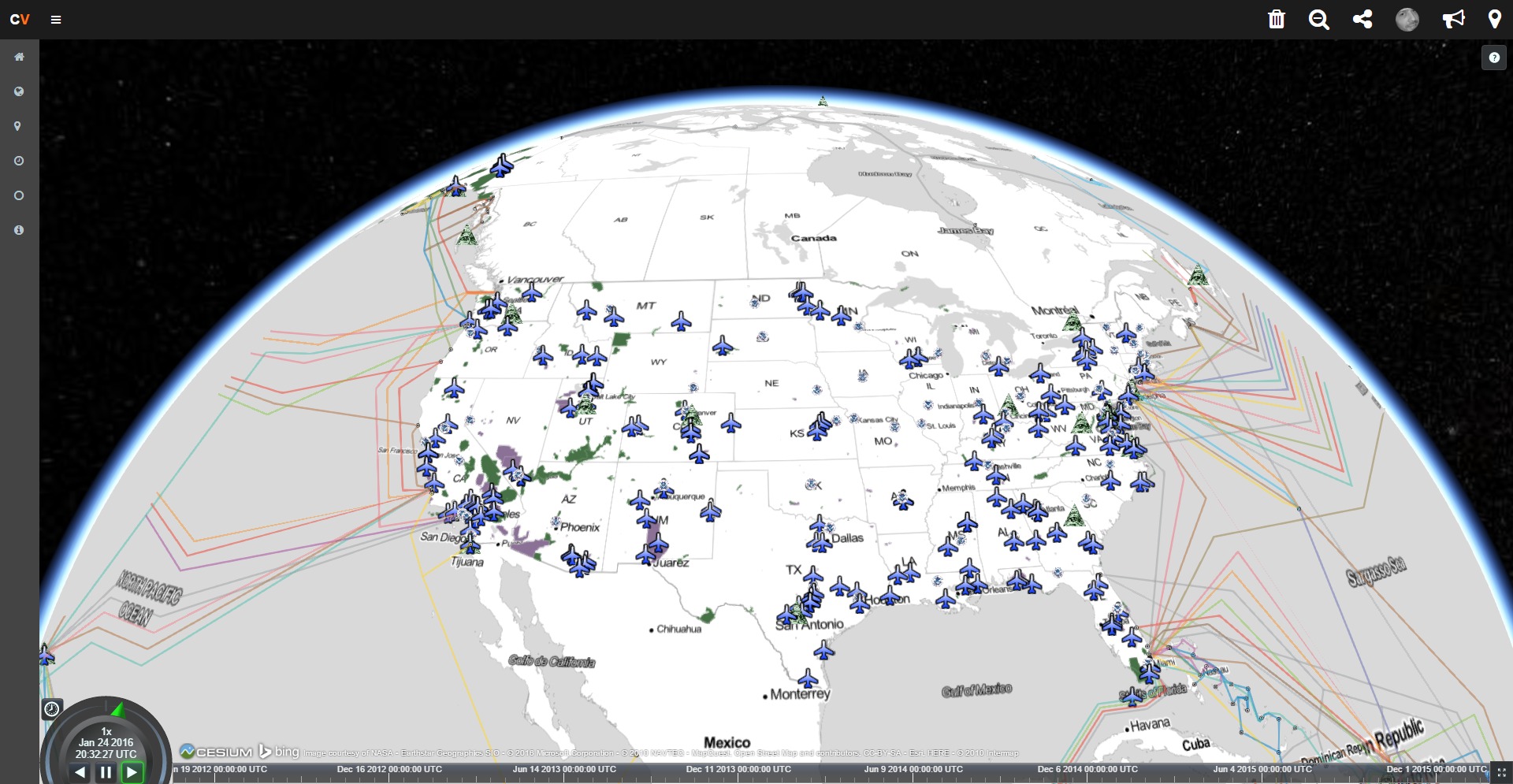The image size is (1513, 784).
Task: Click timeline at Jun 4 2015 00:00:00 UTC
Action: (1262, 769)
